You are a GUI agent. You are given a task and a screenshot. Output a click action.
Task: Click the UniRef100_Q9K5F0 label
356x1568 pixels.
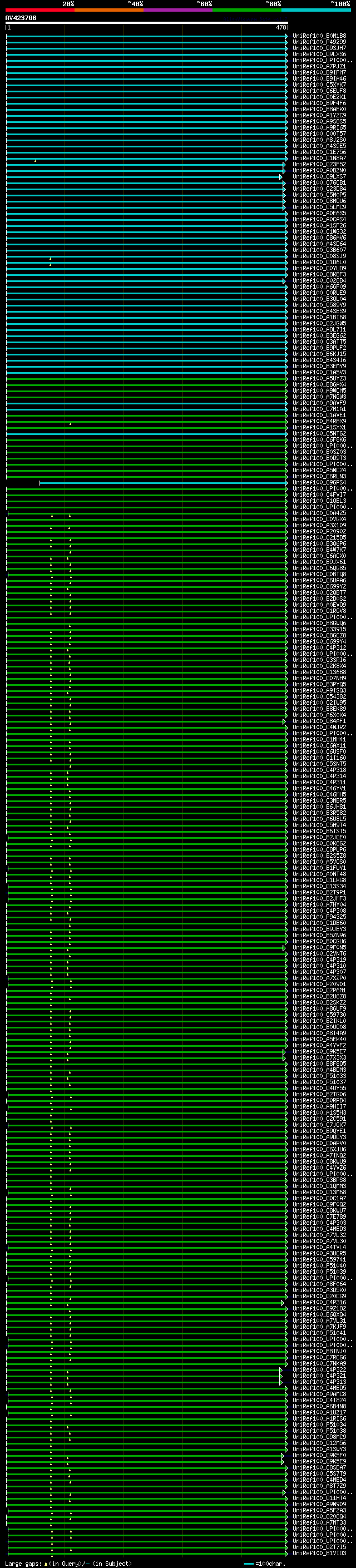coord(319,1456)
